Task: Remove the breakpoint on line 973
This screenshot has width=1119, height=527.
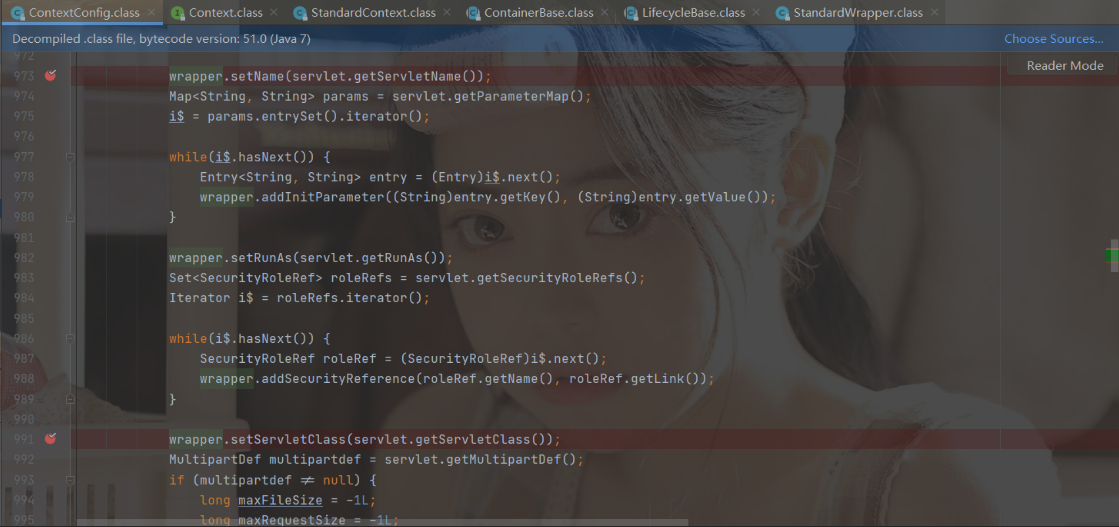Action: click(x=50, y=76)
